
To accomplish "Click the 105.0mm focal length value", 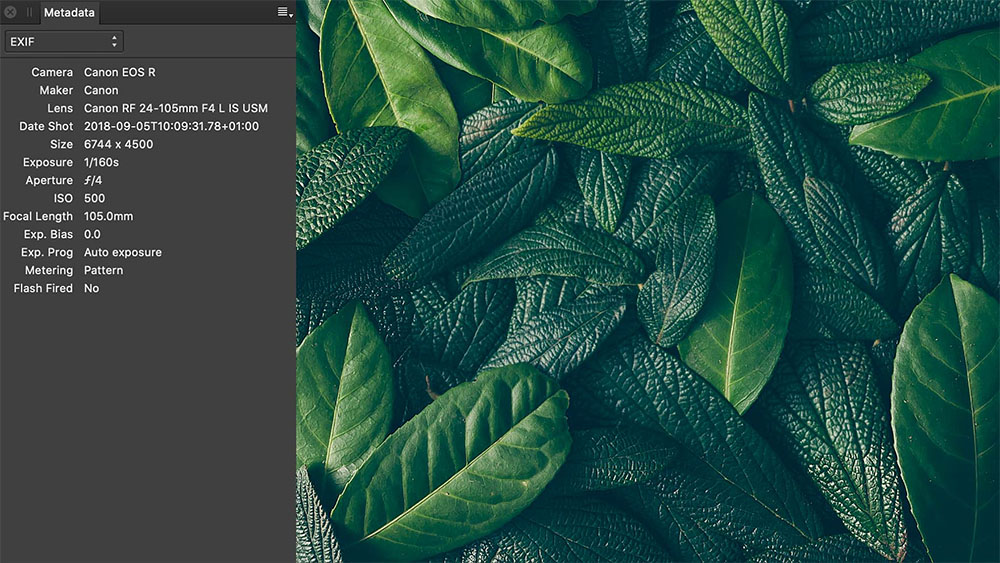I will 108,216.
